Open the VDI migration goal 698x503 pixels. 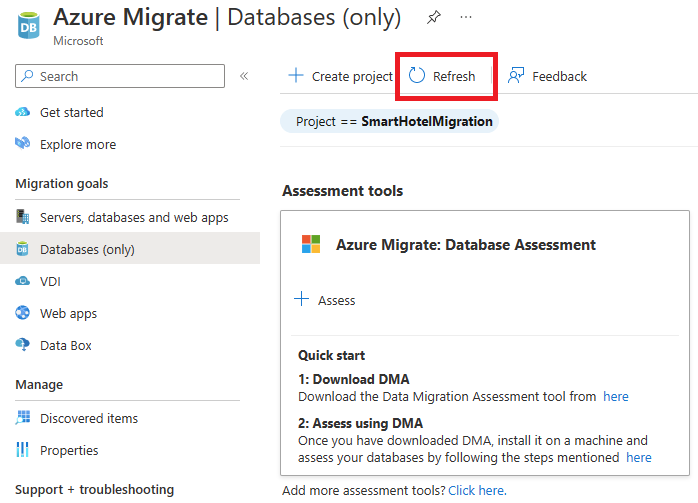[x=50, y=282]
